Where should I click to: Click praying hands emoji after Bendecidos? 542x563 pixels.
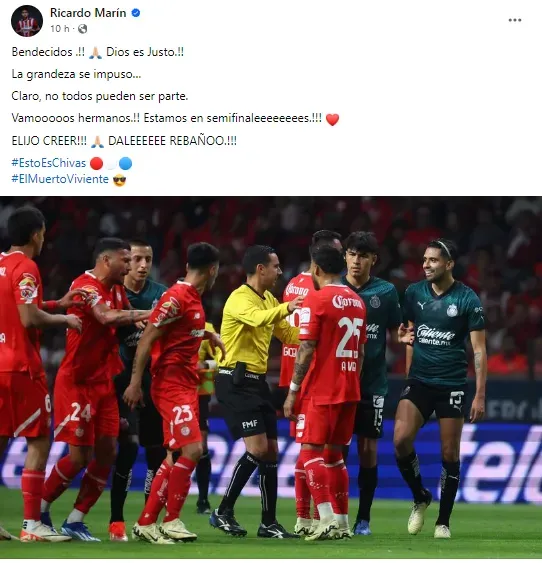95,52
